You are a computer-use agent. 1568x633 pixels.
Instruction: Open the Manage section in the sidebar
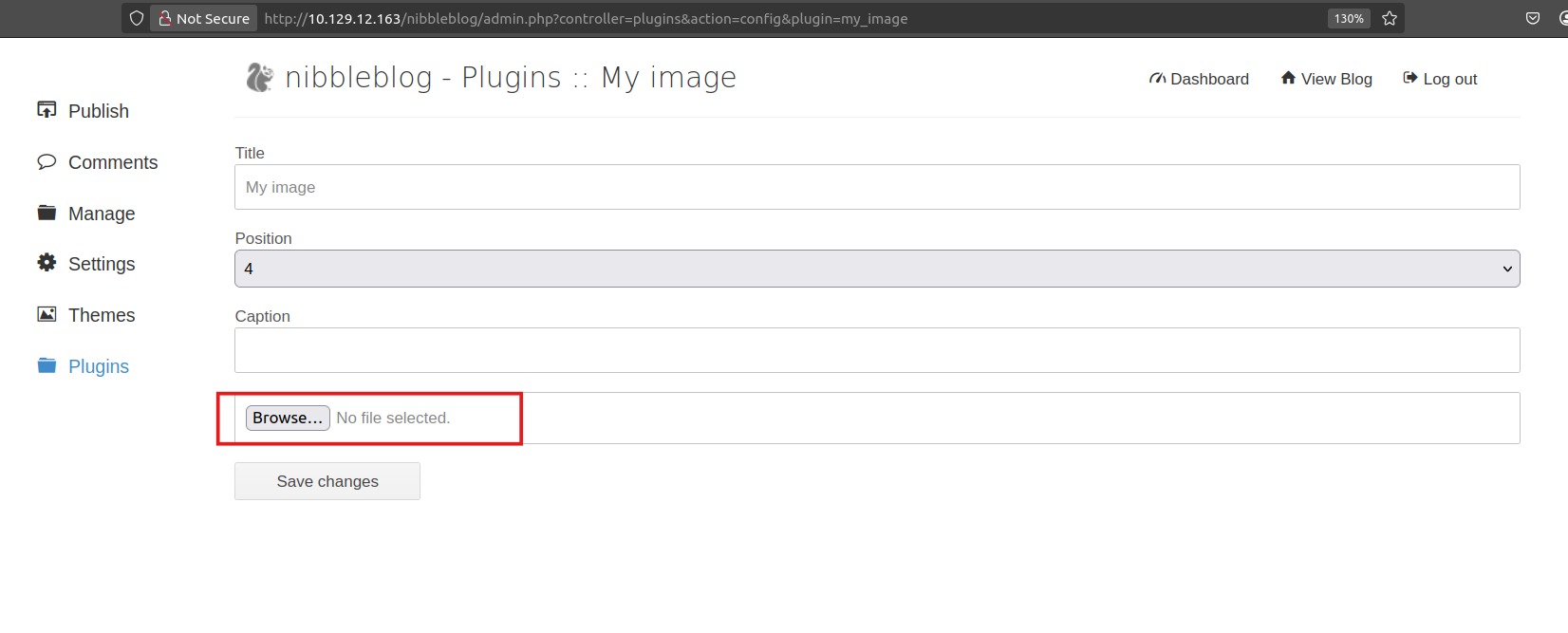pos(101,214)
